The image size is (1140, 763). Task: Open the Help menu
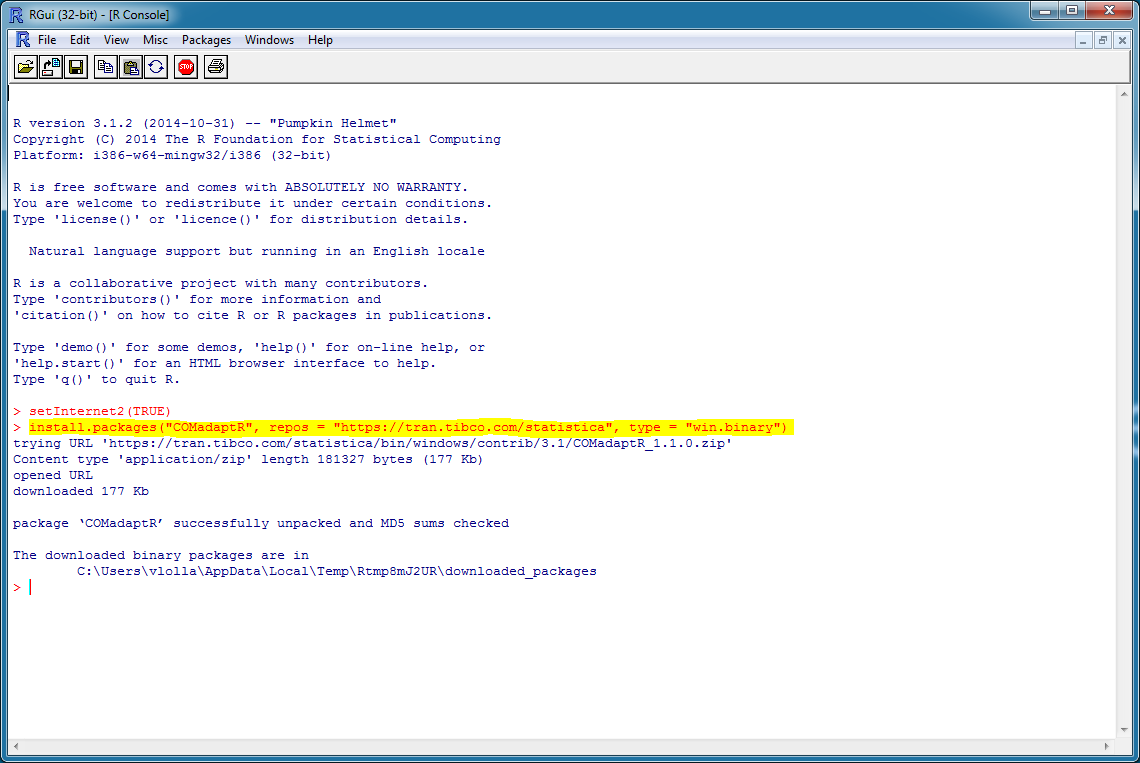(320, 40)
